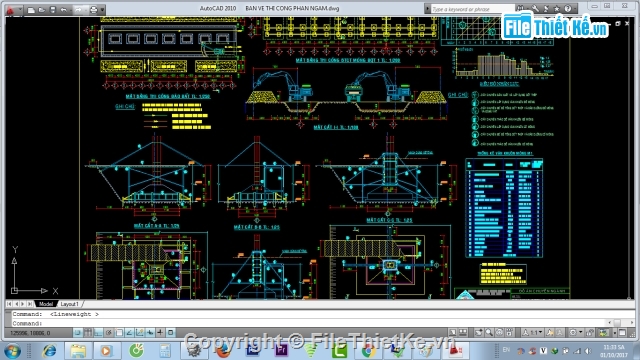Click the Zoom magnifier in status bar
This screenshot has height=360, width=640.
tap(489, 333)
